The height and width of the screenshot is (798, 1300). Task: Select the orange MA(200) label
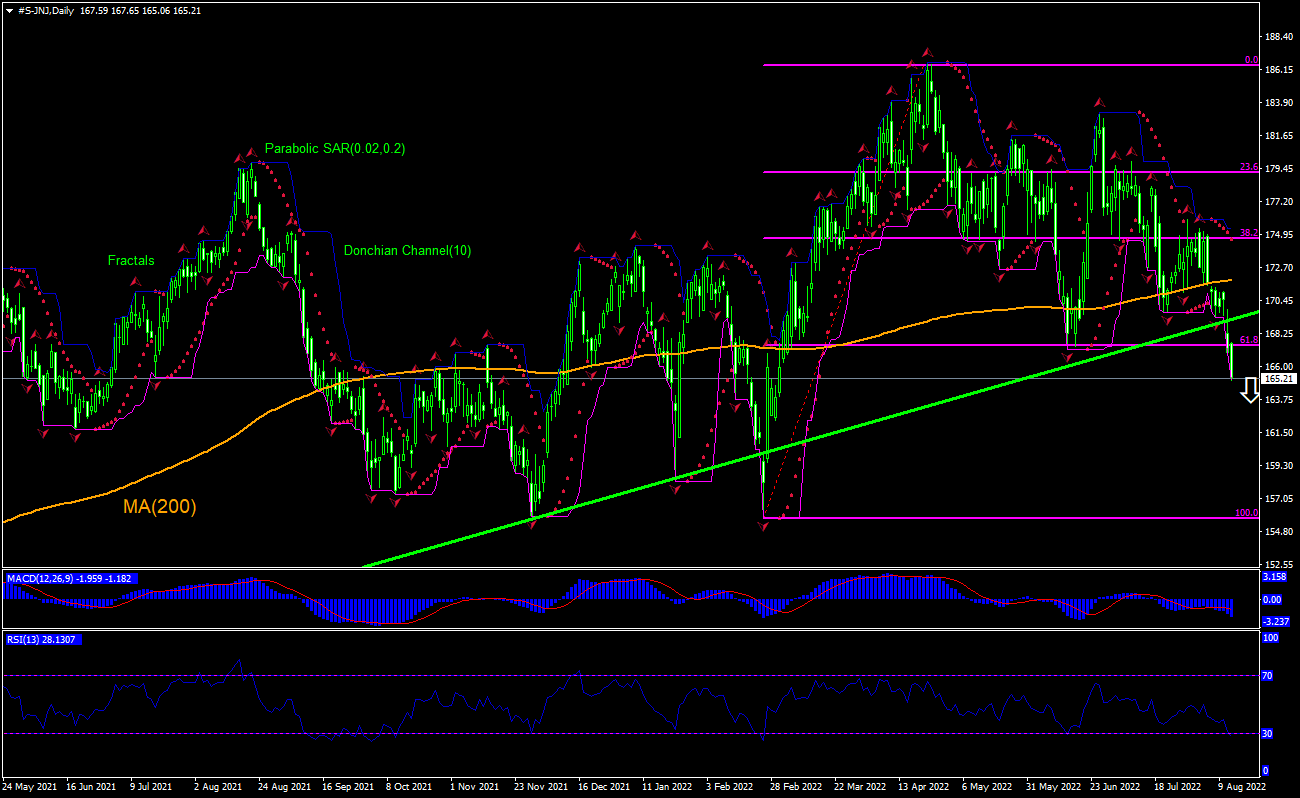(159, 507)
